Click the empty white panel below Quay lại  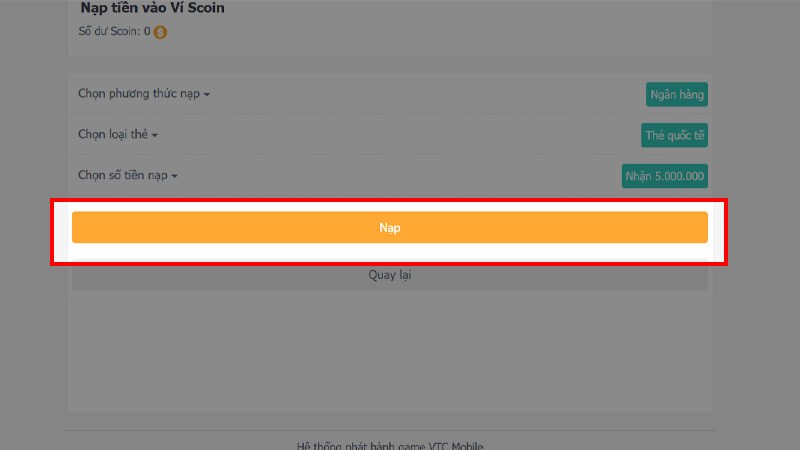coord(389,350)
